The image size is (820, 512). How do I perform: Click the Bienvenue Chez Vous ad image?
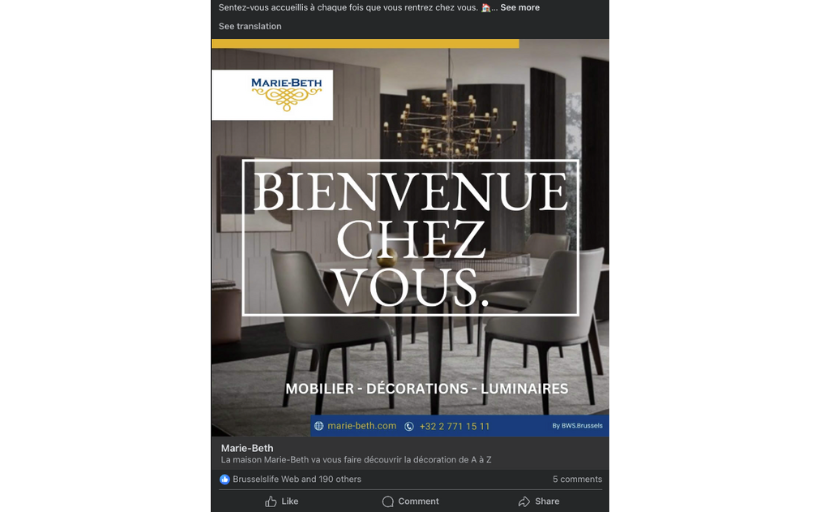point(410,238)
